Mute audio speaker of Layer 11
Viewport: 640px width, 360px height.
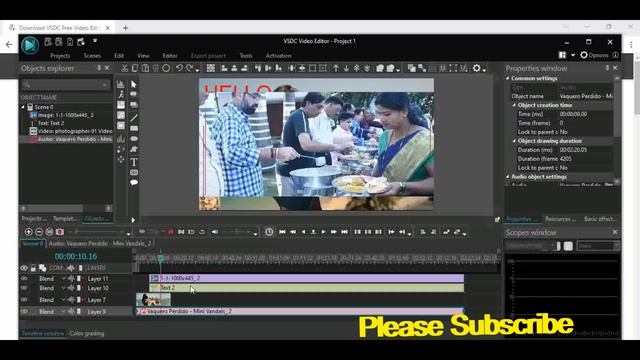[x=71, y=279]
